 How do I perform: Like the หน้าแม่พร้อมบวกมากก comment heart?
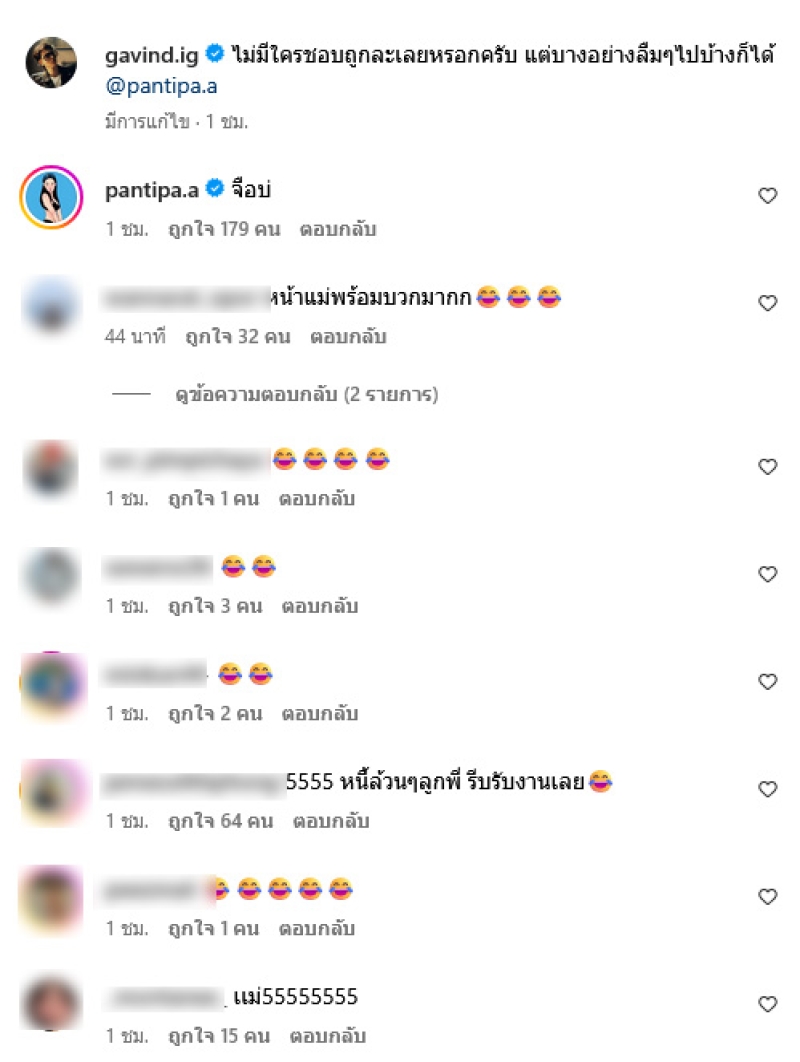click(767, 303)
